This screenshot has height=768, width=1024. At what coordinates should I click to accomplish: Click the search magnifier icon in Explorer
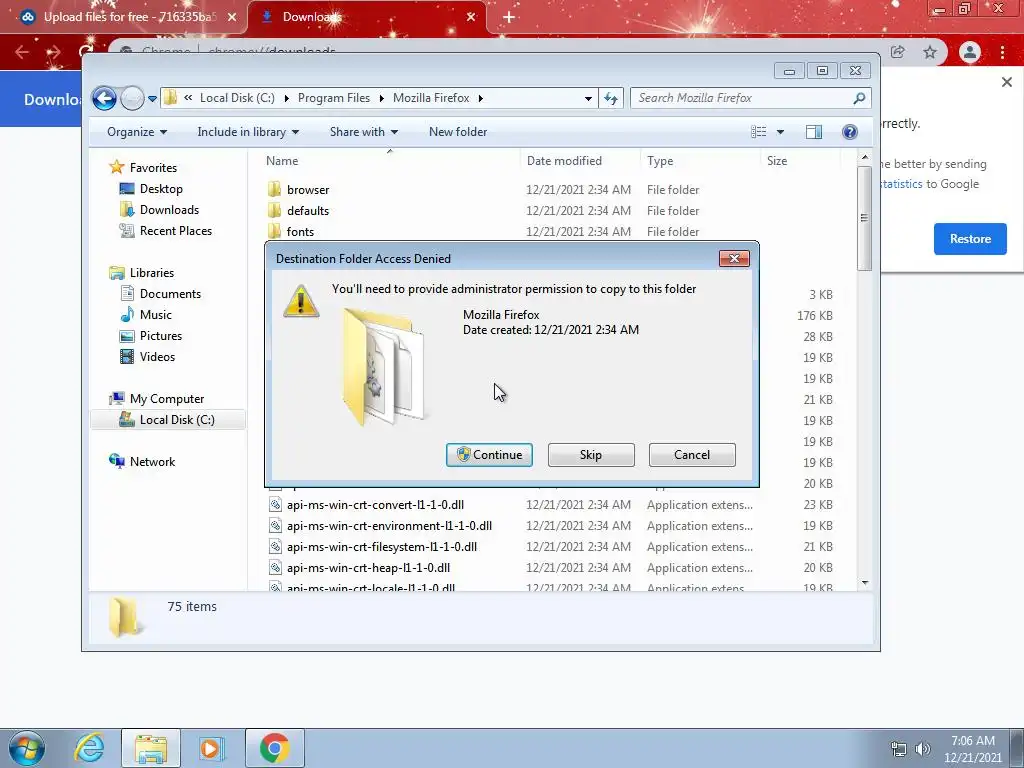tap(859, 98)
